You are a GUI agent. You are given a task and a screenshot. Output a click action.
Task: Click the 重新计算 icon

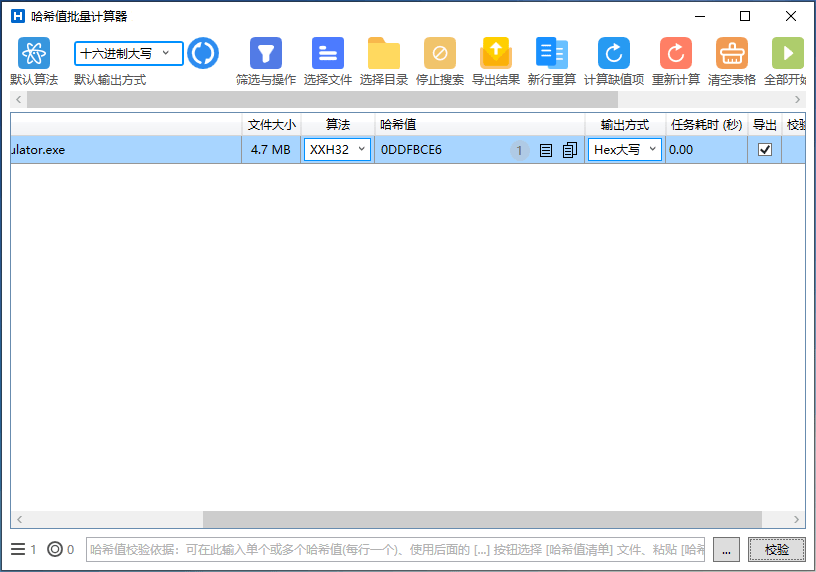coord(675,54)
